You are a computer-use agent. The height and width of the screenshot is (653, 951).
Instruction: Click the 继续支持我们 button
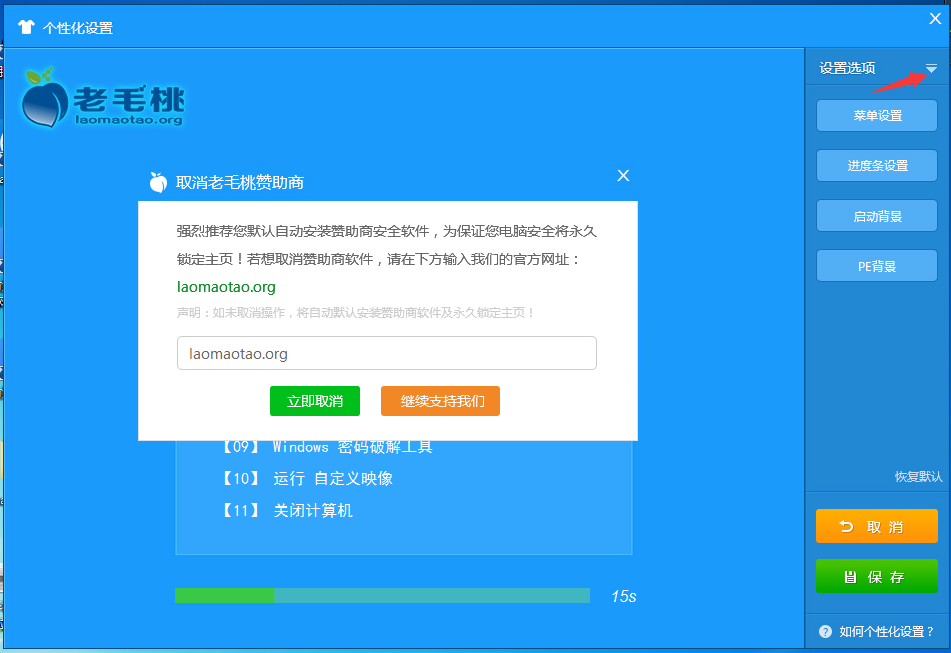(440, 401)
